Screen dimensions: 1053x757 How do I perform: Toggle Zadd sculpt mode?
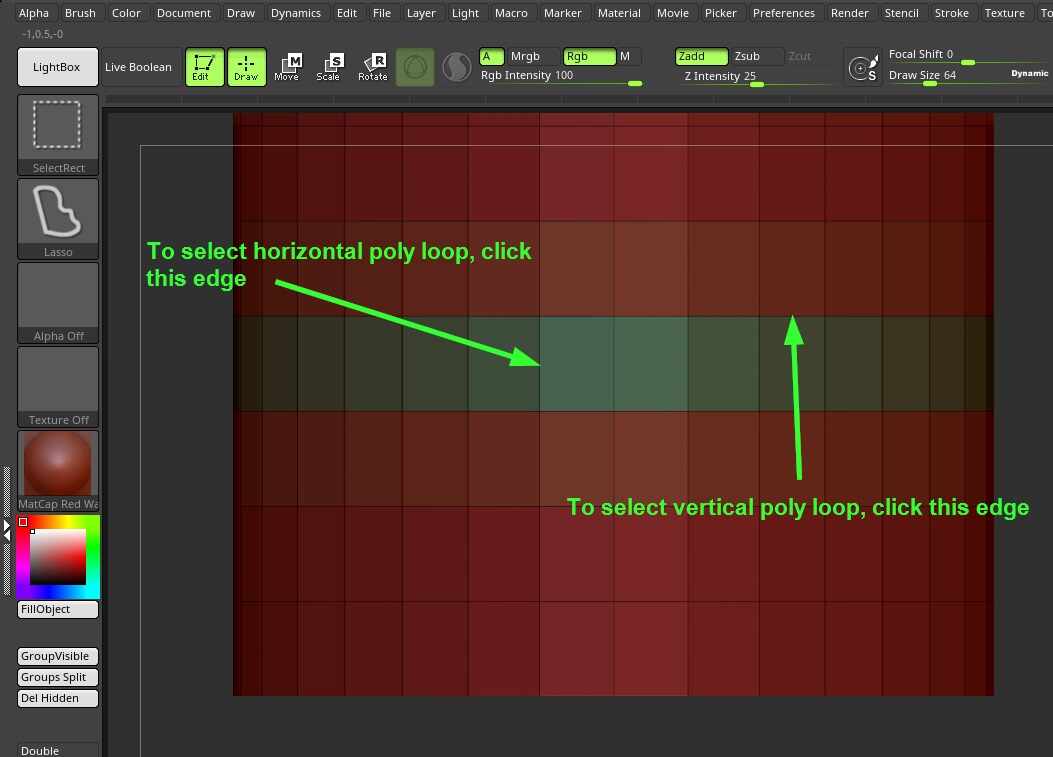pos(702,56)
